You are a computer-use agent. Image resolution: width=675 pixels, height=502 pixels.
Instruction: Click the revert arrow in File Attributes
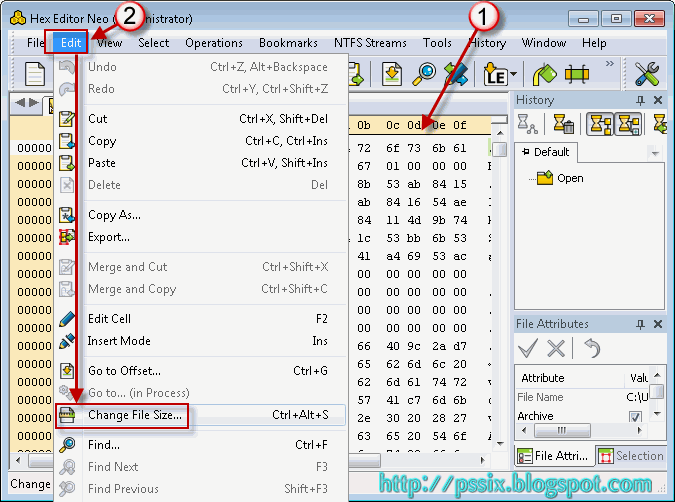point(592,348)
